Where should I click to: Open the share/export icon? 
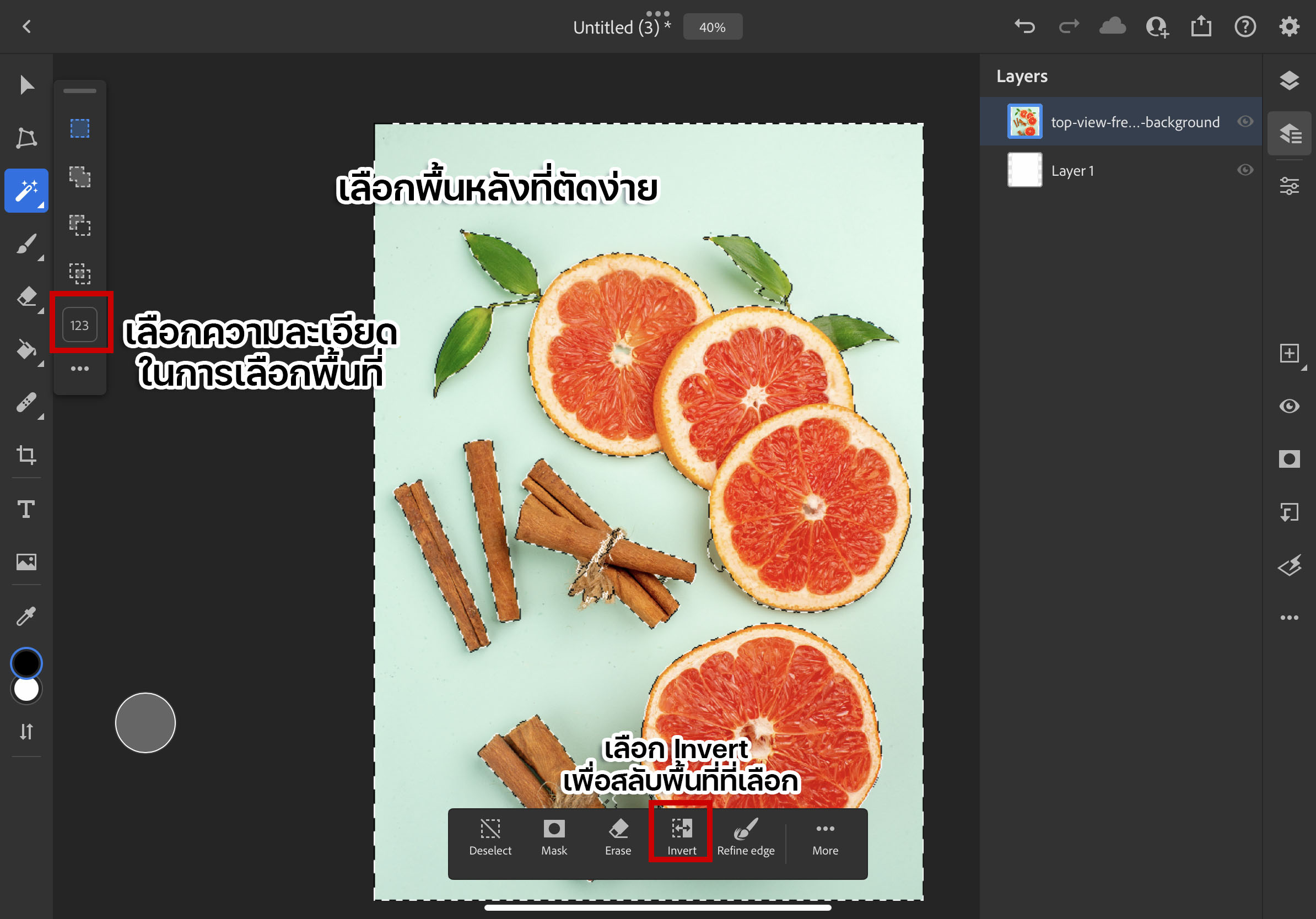coord(1201,26)
